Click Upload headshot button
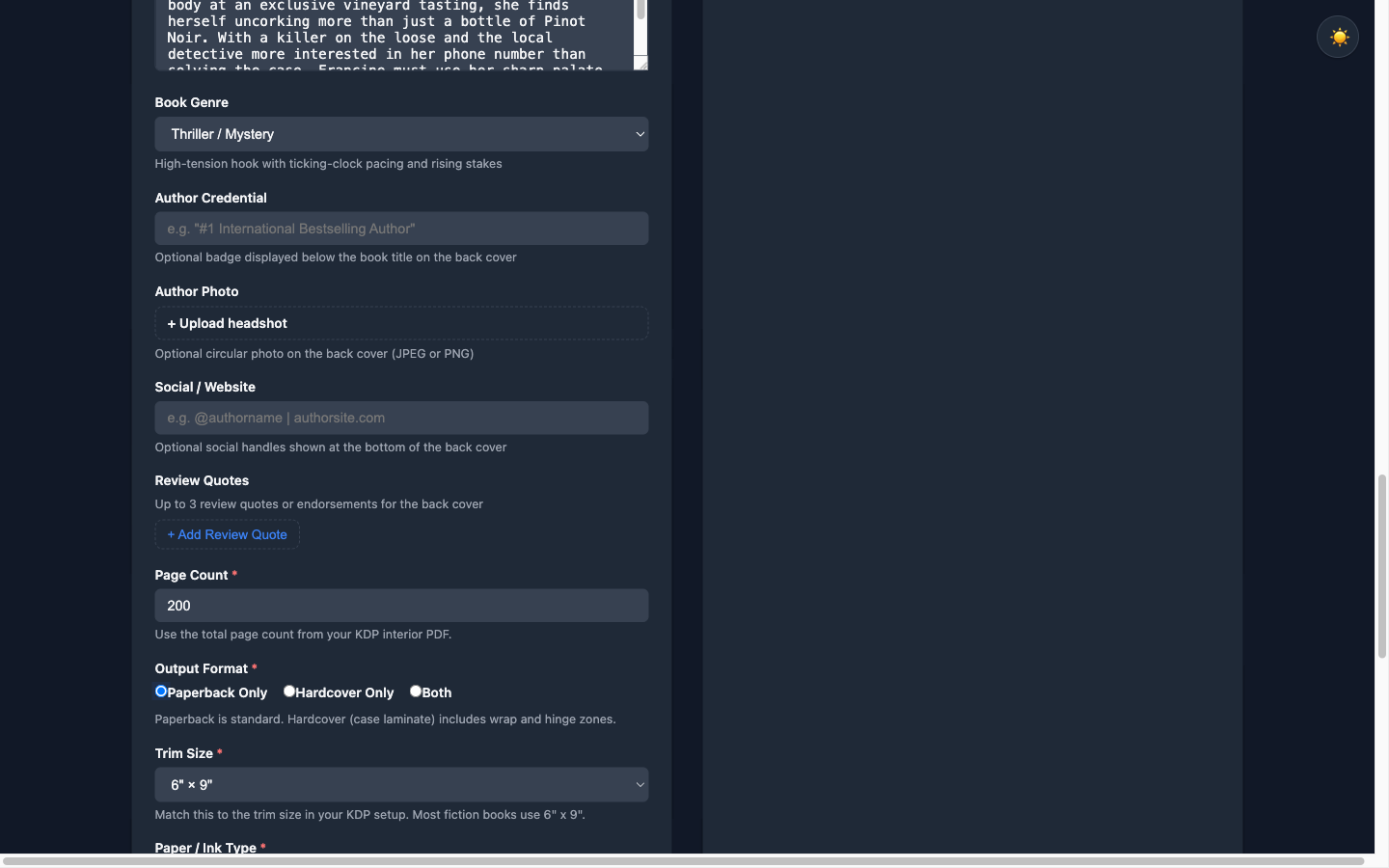Image resolution: width=1389 pixels, height=868 pixels. click(401, 323)
